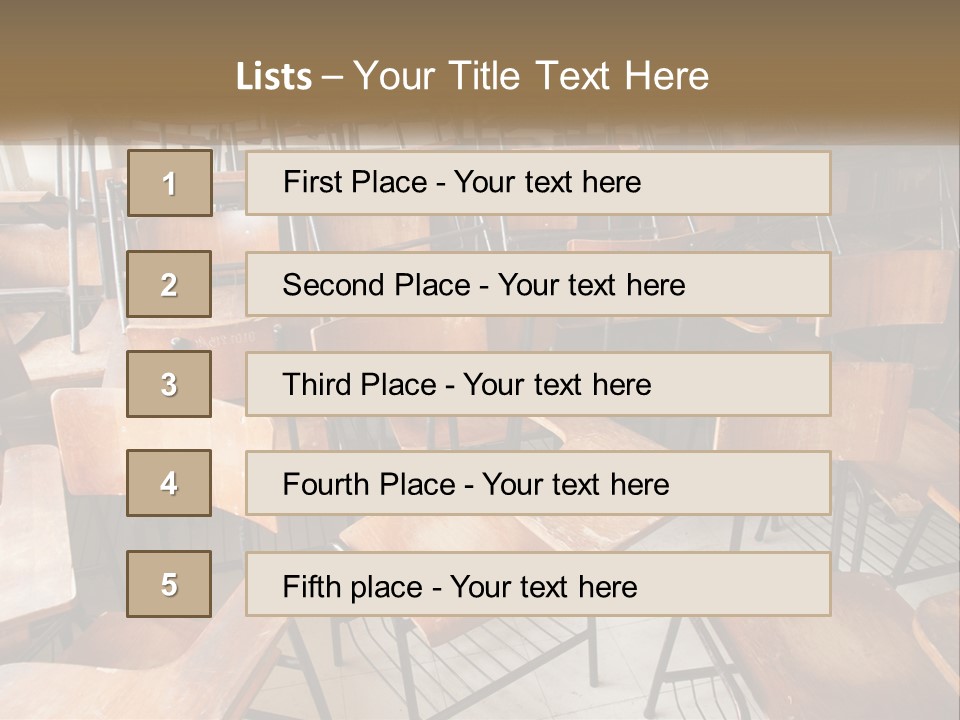Viewport: 960px width, 720px height.
Task: Click the word 'here' in the Fifth place bar
Action: (x=607, y=587)
